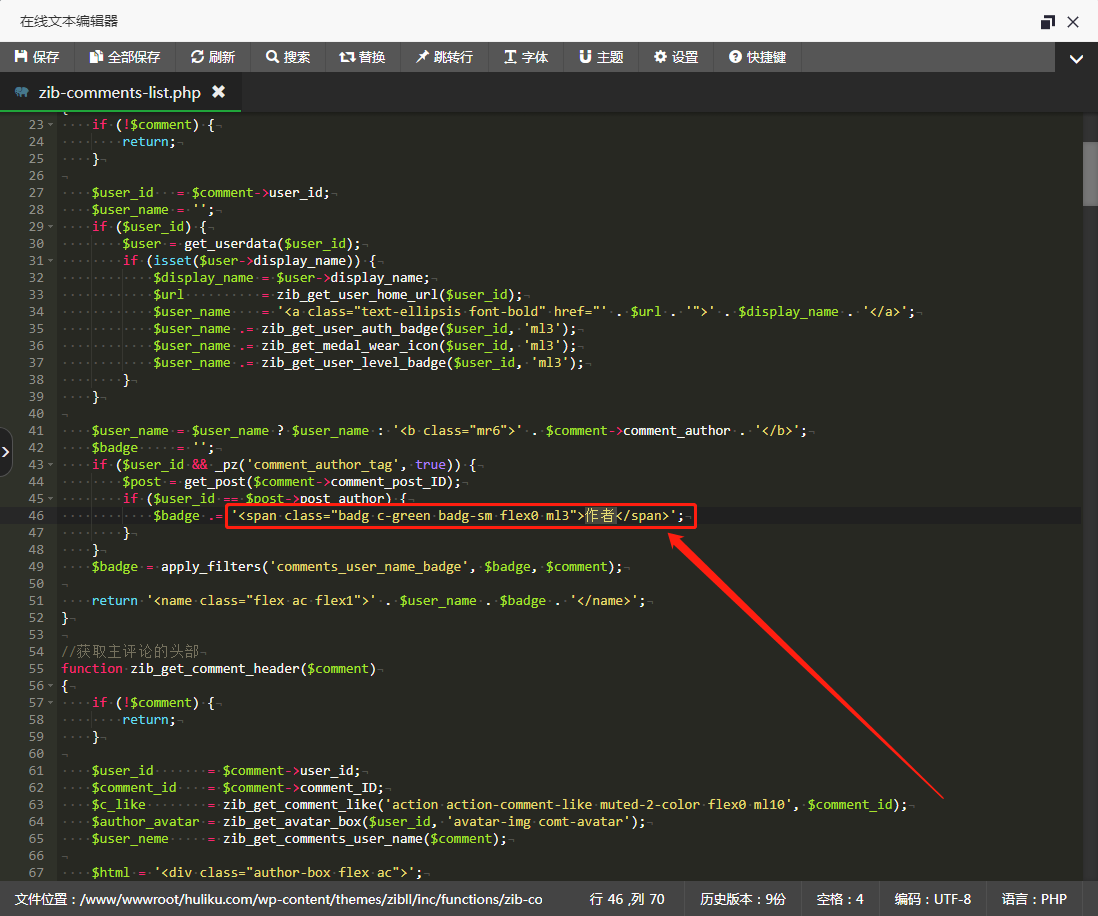Open the Font (字体) settings
This screenshot has width=1098, height=916.
pos(526,57)
